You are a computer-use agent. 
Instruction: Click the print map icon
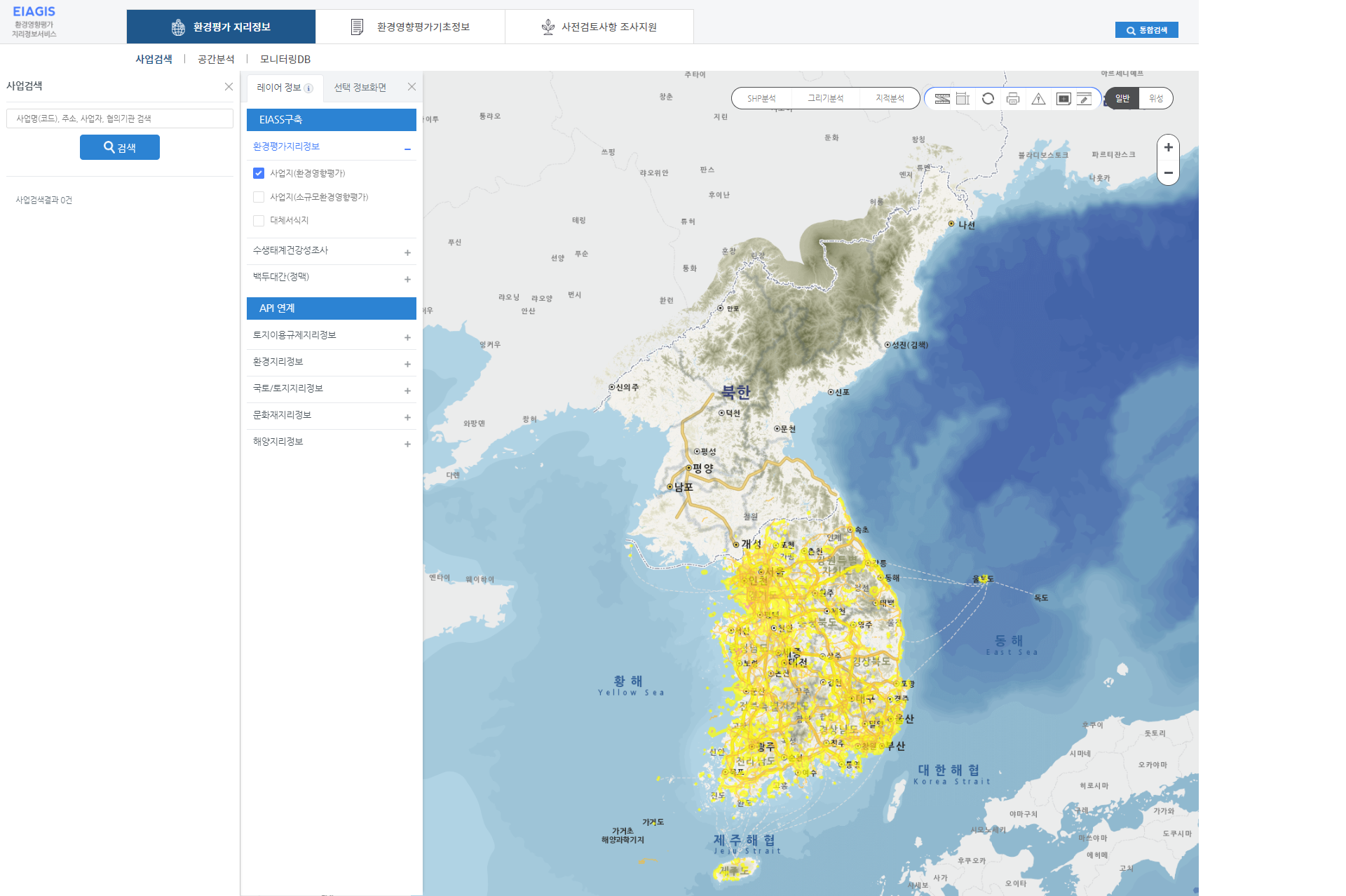point(1012,99)
